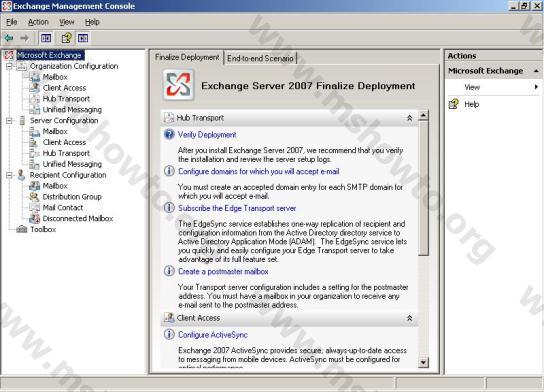Viewport: 544px width, 392px height.
Task: Collapse the Client Access section chevron
Action: pyautogui.click(x=409, y=318)
